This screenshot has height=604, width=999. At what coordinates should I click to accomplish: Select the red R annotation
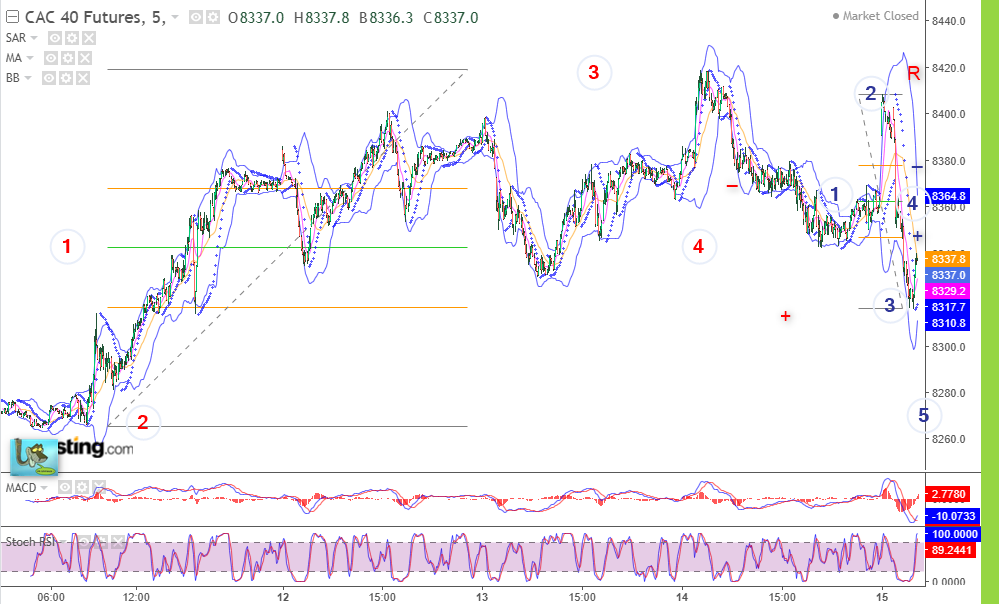[x=914, y=73]
